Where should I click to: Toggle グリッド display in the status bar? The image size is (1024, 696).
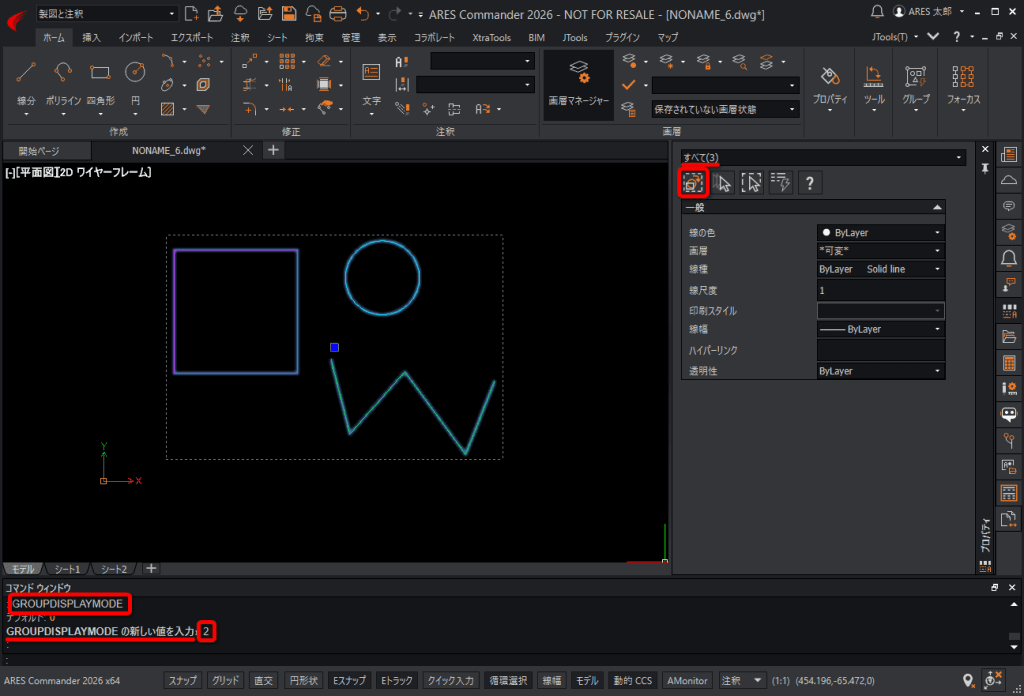coord(225,680)
